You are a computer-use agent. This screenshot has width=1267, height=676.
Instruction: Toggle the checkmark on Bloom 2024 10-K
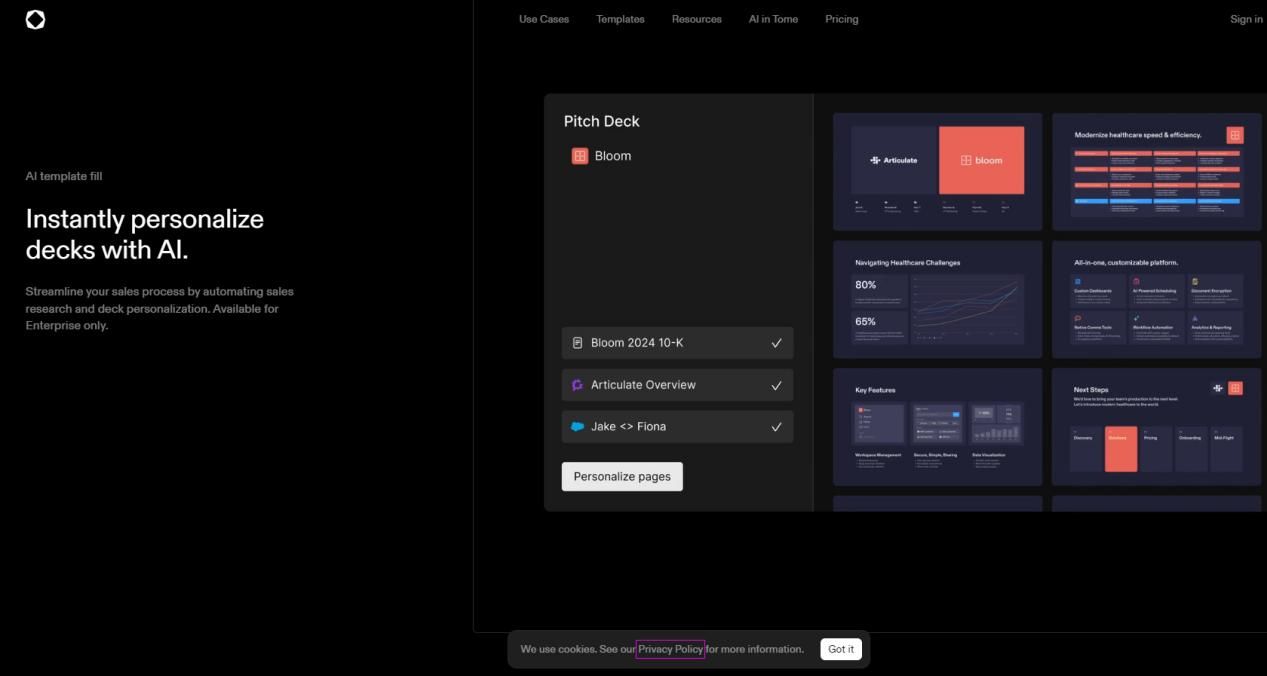tap(776, 343)
